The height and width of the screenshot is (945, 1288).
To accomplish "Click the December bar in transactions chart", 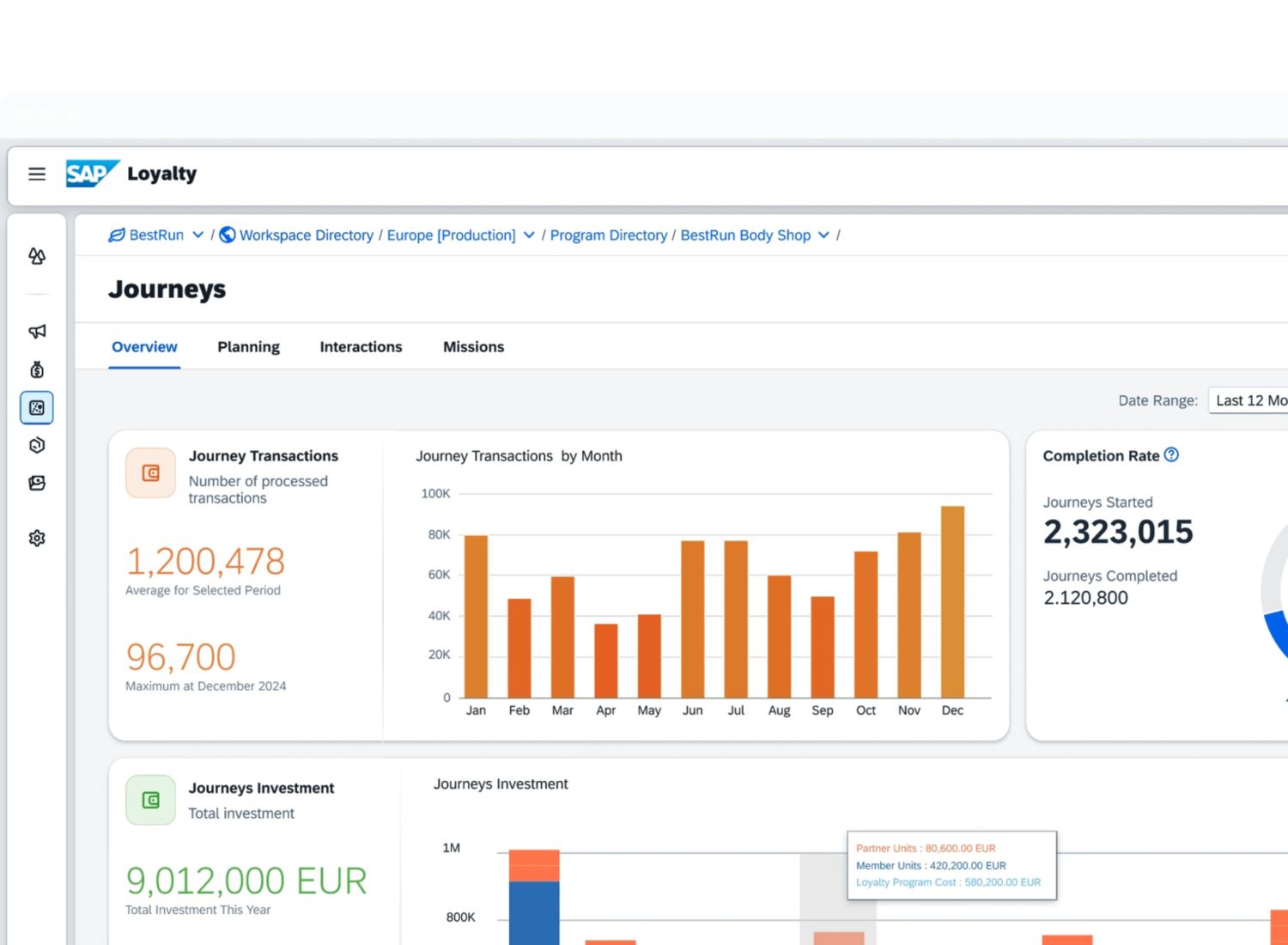I will [x=952, y=601].
